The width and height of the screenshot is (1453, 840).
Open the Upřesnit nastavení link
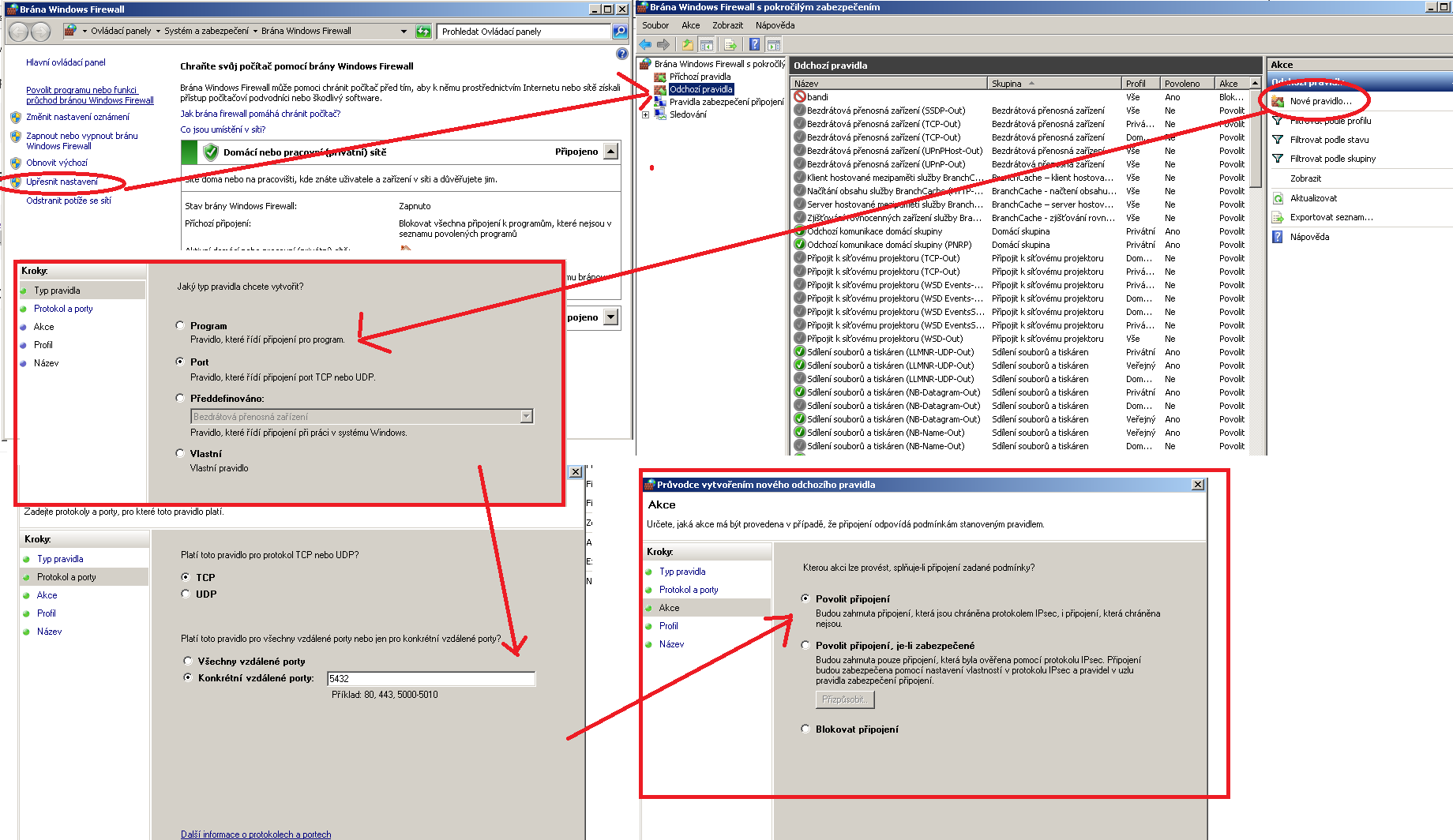point(62,182)
